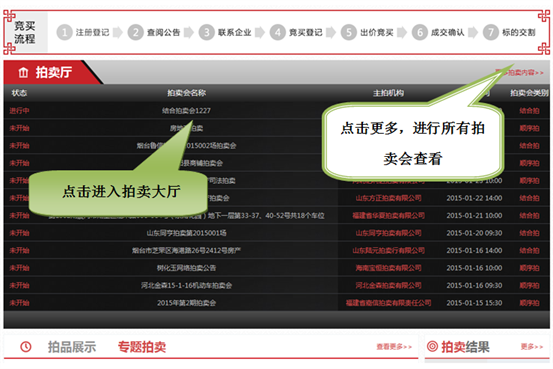Click the clock icon beside 拍品展示
Screen dimensions: 553x369
(x=26, y=347)
